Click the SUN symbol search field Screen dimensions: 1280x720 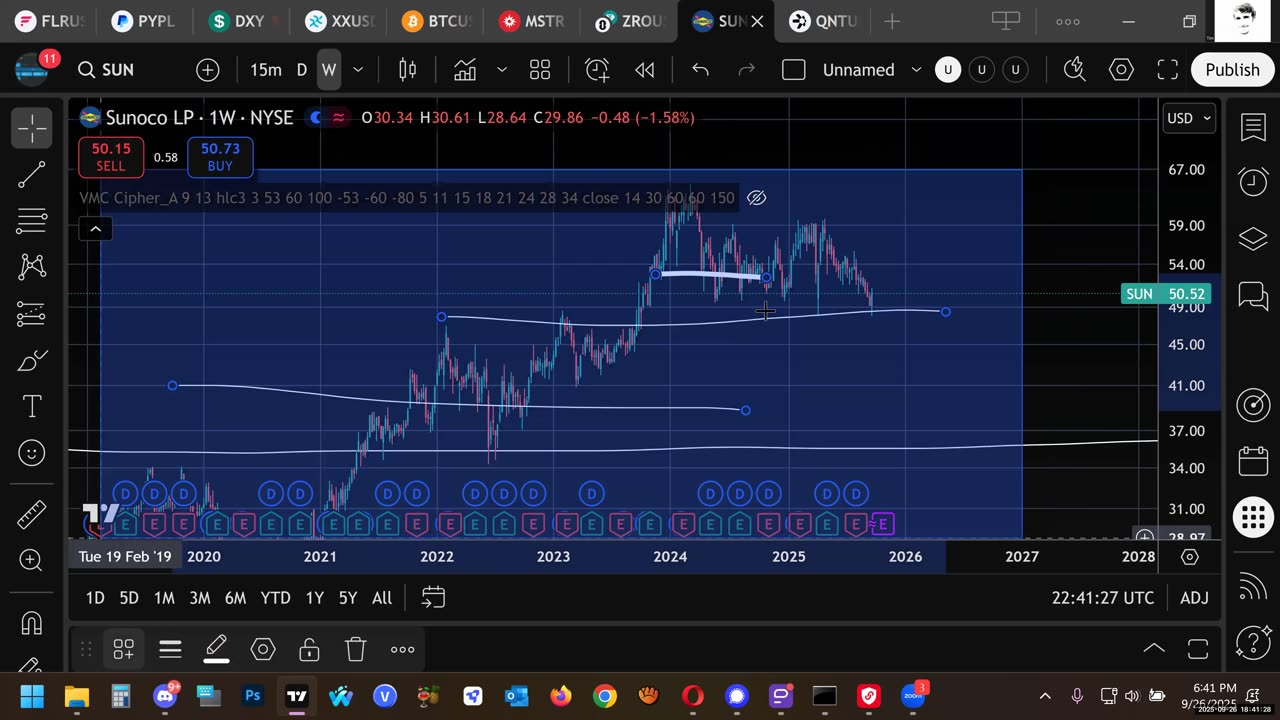coord(118,70)
